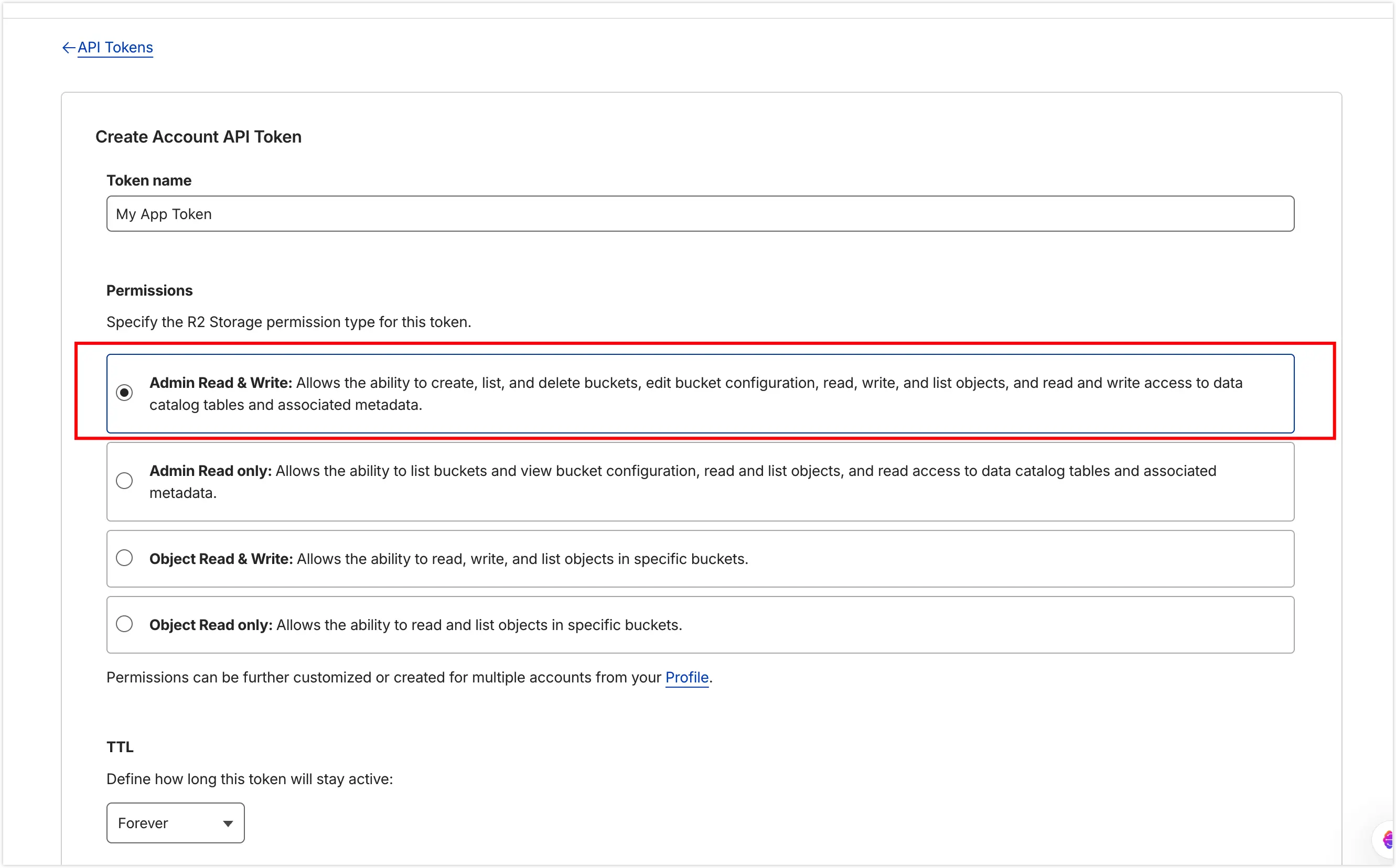
Task: Click the 'Create Account API Token' heading
Action: click(x=198, y=137)
